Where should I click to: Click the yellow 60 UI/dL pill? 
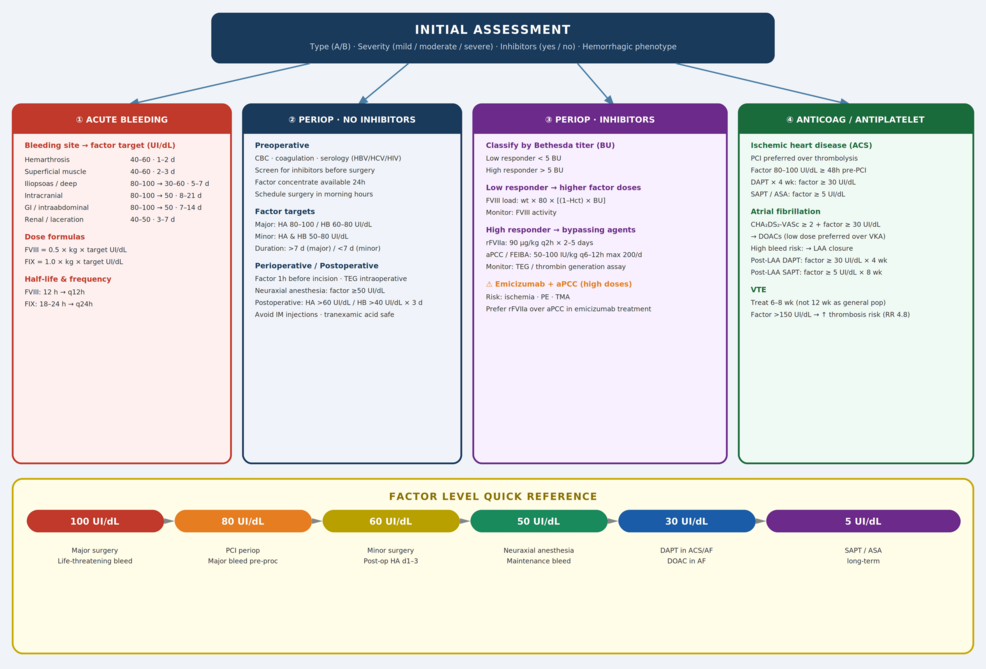[x=391, y=521]
